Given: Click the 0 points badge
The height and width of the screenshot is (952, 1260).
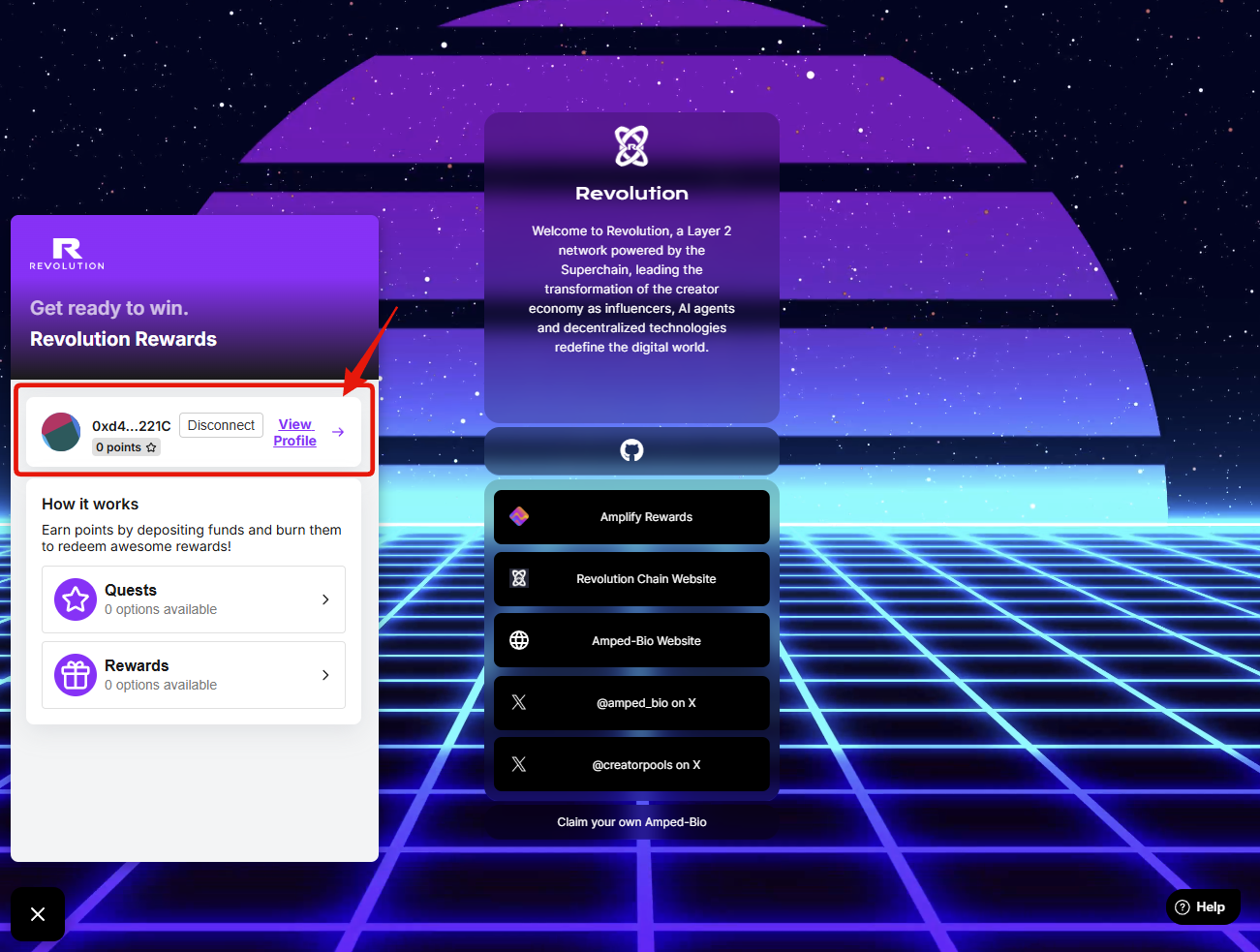Looking at the screenshot, I should 126,447.
